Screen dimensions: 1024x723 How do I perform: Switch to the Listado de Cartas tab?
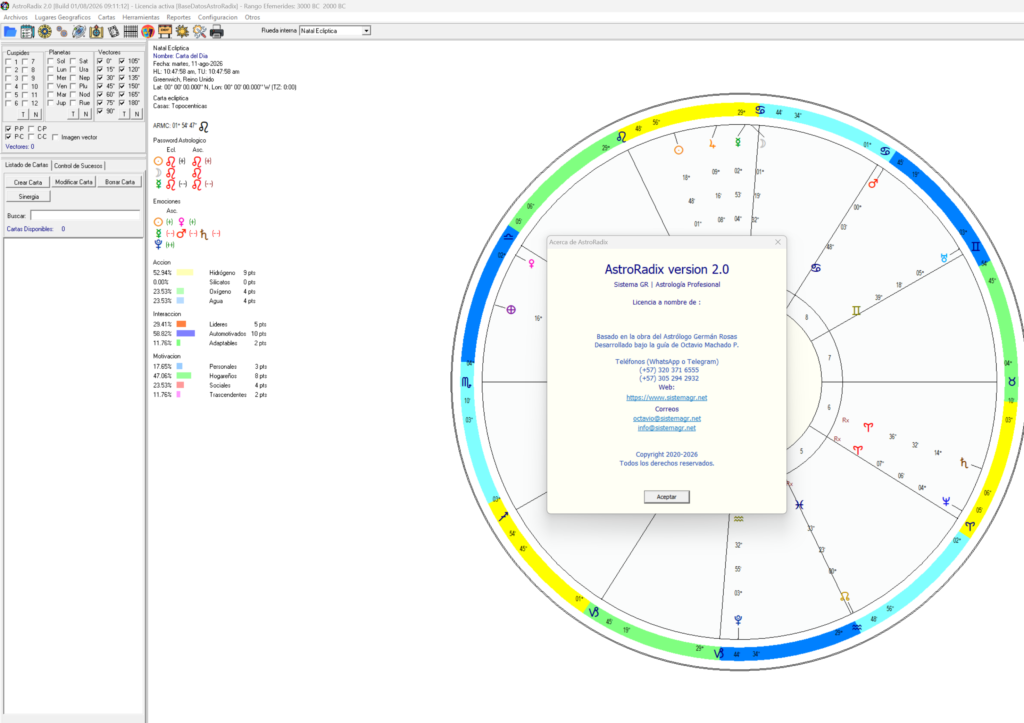coord(27,165)
